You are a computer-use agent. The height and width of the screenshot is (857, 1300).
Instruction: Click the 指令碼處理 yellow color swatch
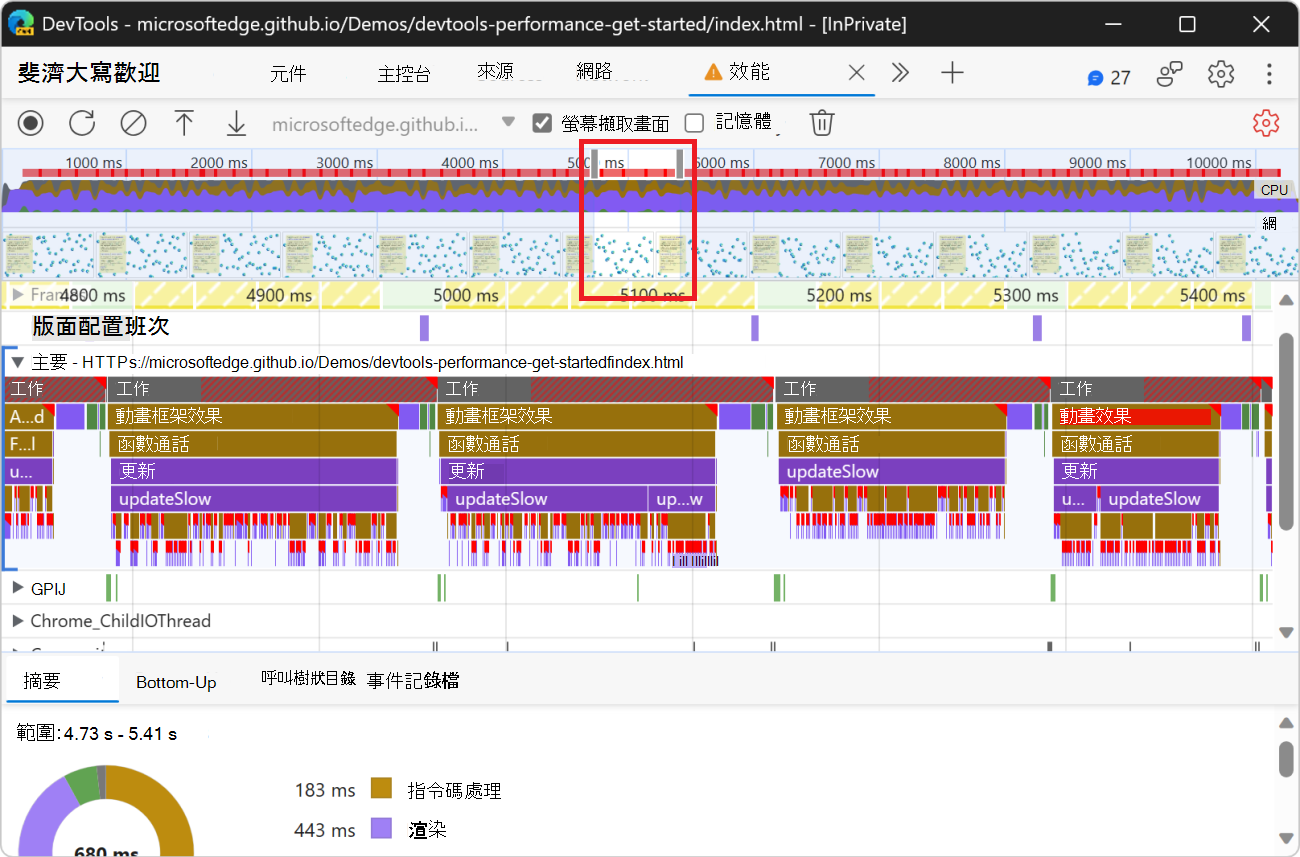coord(381,789)
